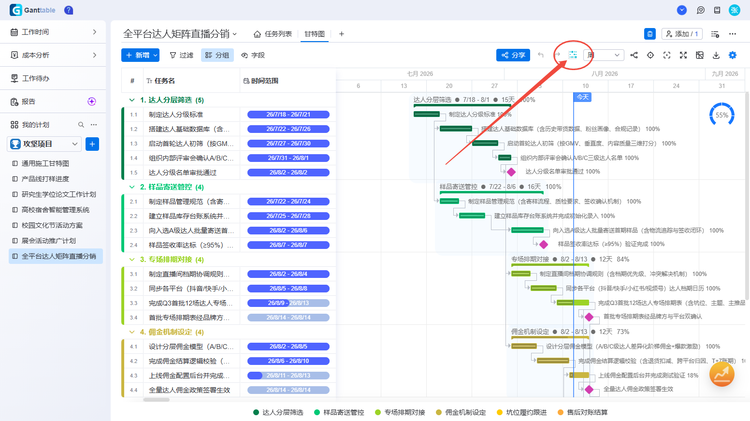
Task: Collapse group 3. 专场排期对接
Action: (x=132, y=259)
